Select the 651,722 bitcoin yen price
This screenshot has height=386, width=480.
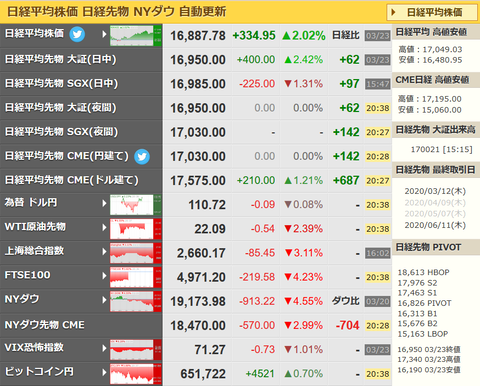(203, 374)
